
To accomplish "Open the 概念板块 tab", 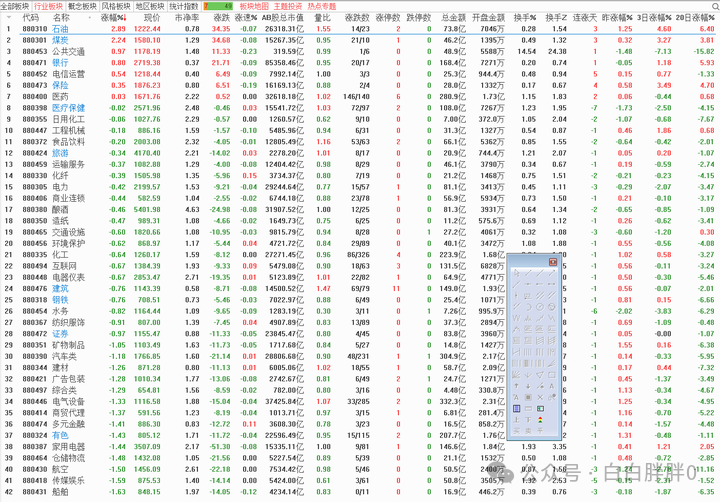I will point(82,6).
